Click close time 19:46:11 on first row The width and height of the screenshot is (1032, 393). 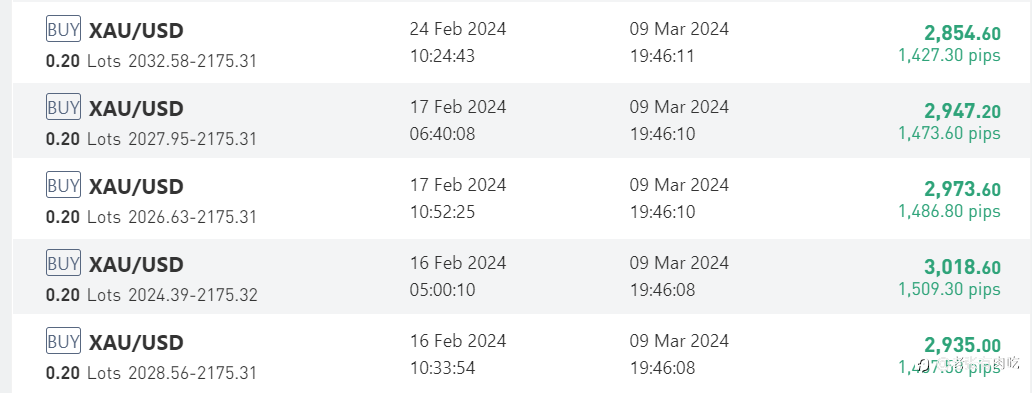(662, 56)
